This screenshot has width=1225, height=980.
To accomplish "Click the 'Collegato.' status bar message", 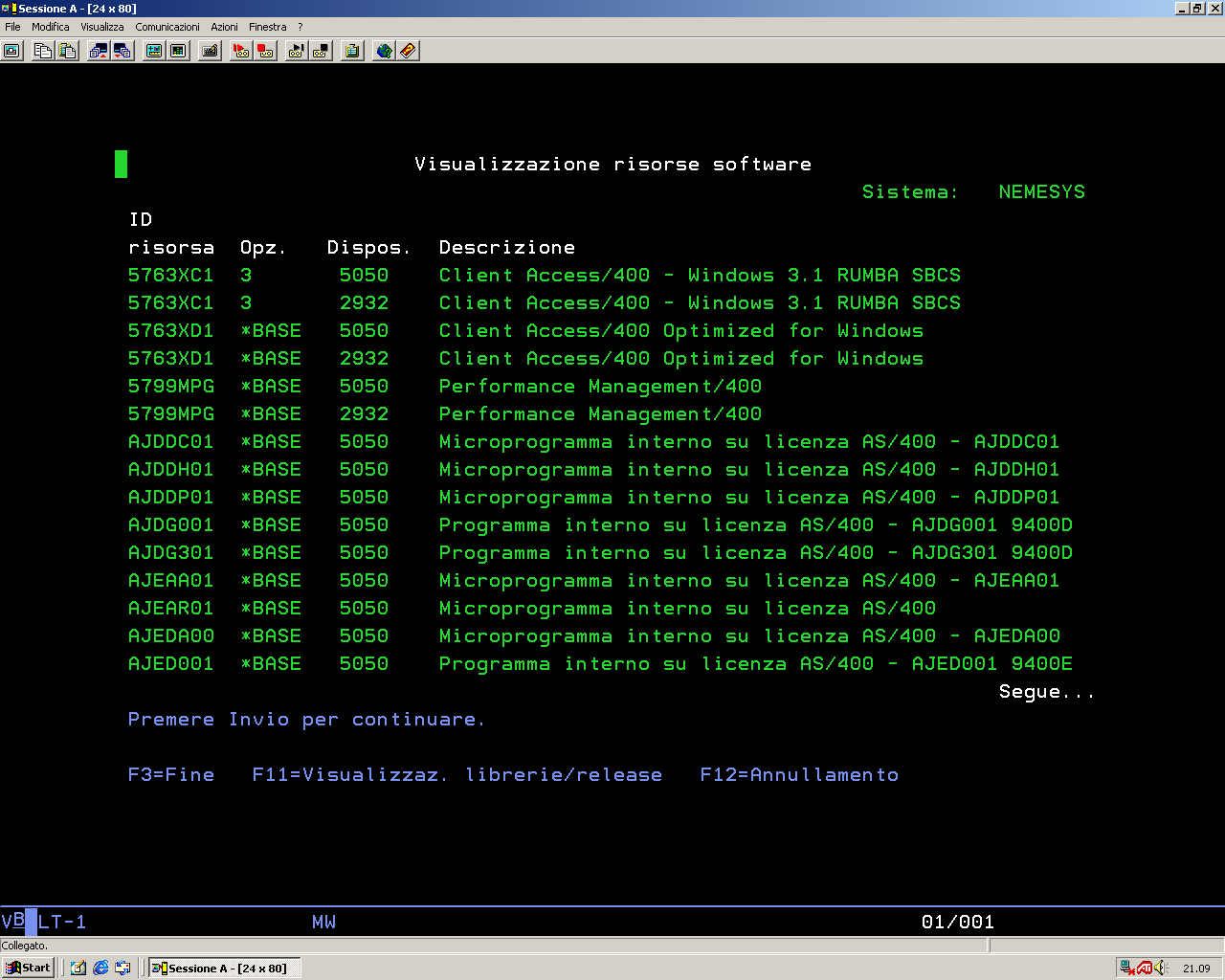I will (x=25, y=946).
